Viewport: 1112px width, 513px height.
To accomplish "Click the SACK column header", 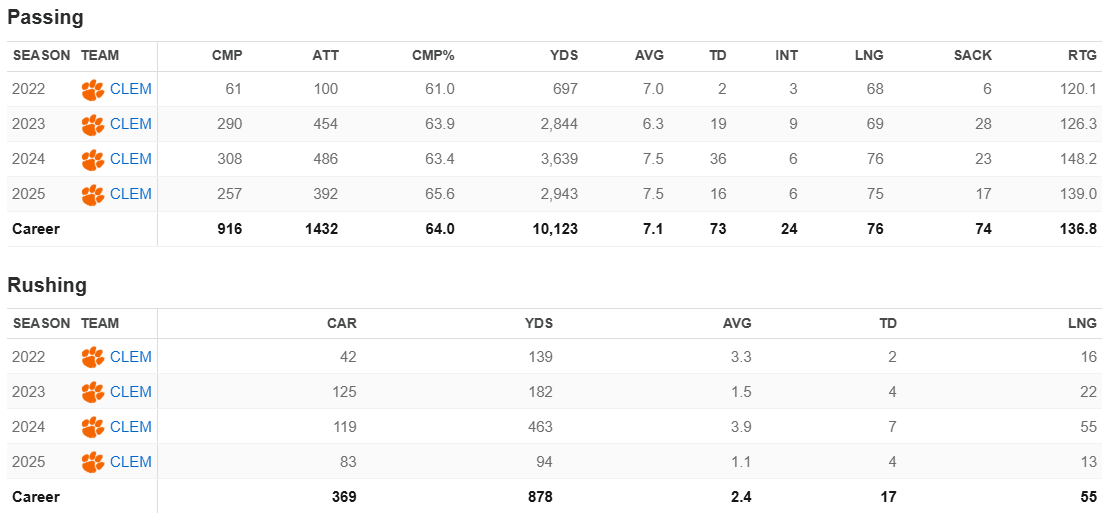I will click(x=972, y=56).
